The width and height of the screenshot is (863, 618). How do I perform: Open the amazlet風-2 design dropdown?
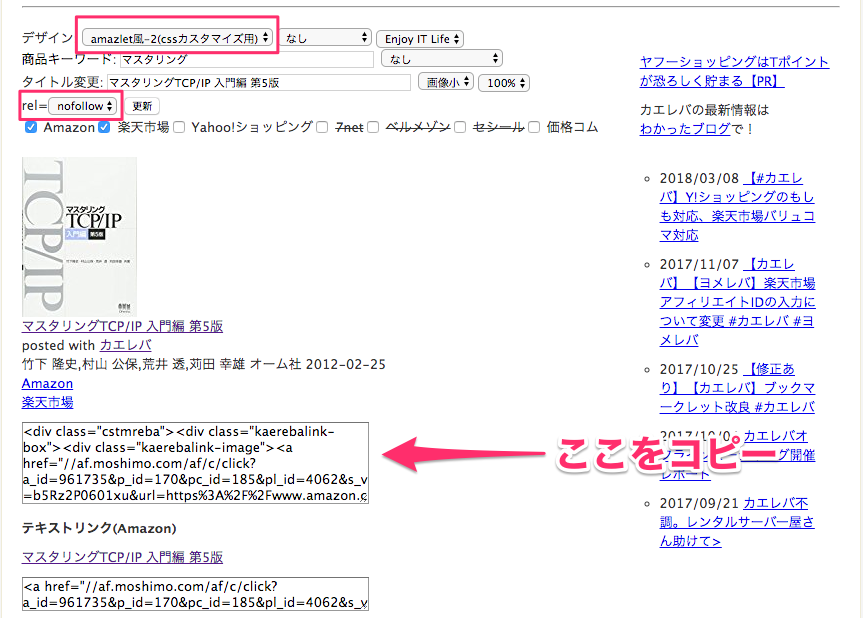[177, 38]
